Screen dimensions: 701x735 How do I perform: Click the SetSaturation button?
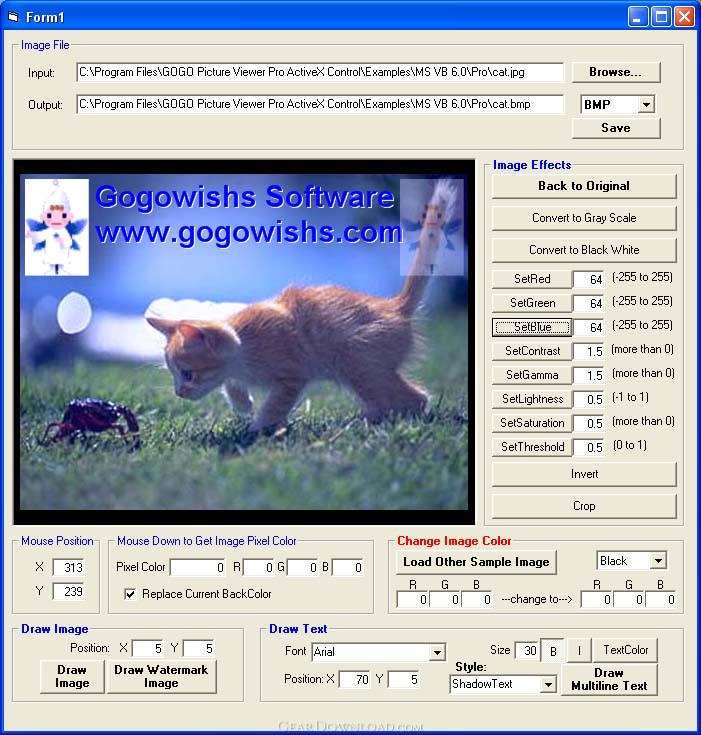[532, 423]
